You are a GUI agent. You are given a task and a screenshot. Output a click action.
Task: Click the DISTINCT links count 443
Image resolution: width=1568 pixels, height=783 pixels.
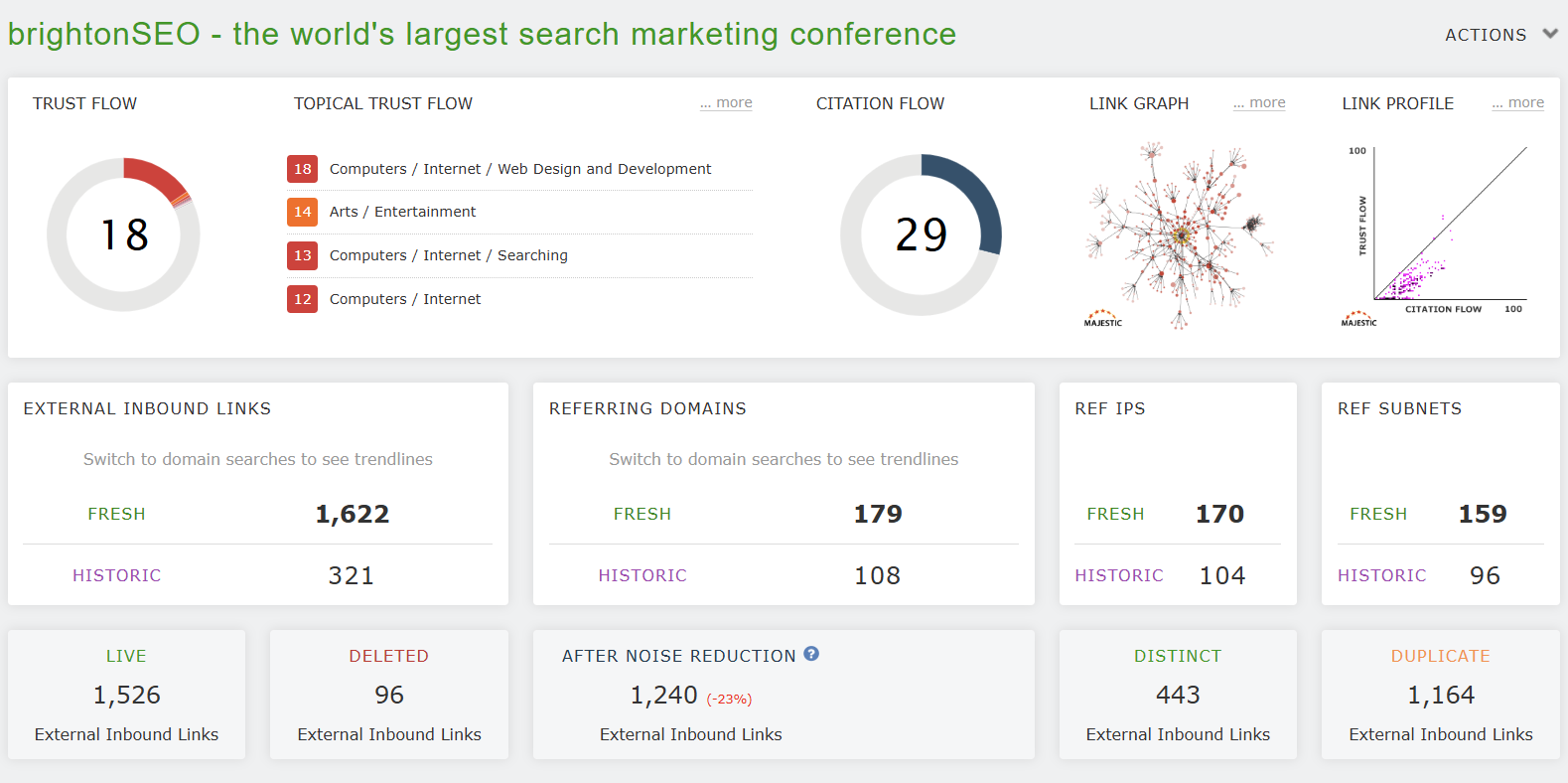[x=1178, y=695]
